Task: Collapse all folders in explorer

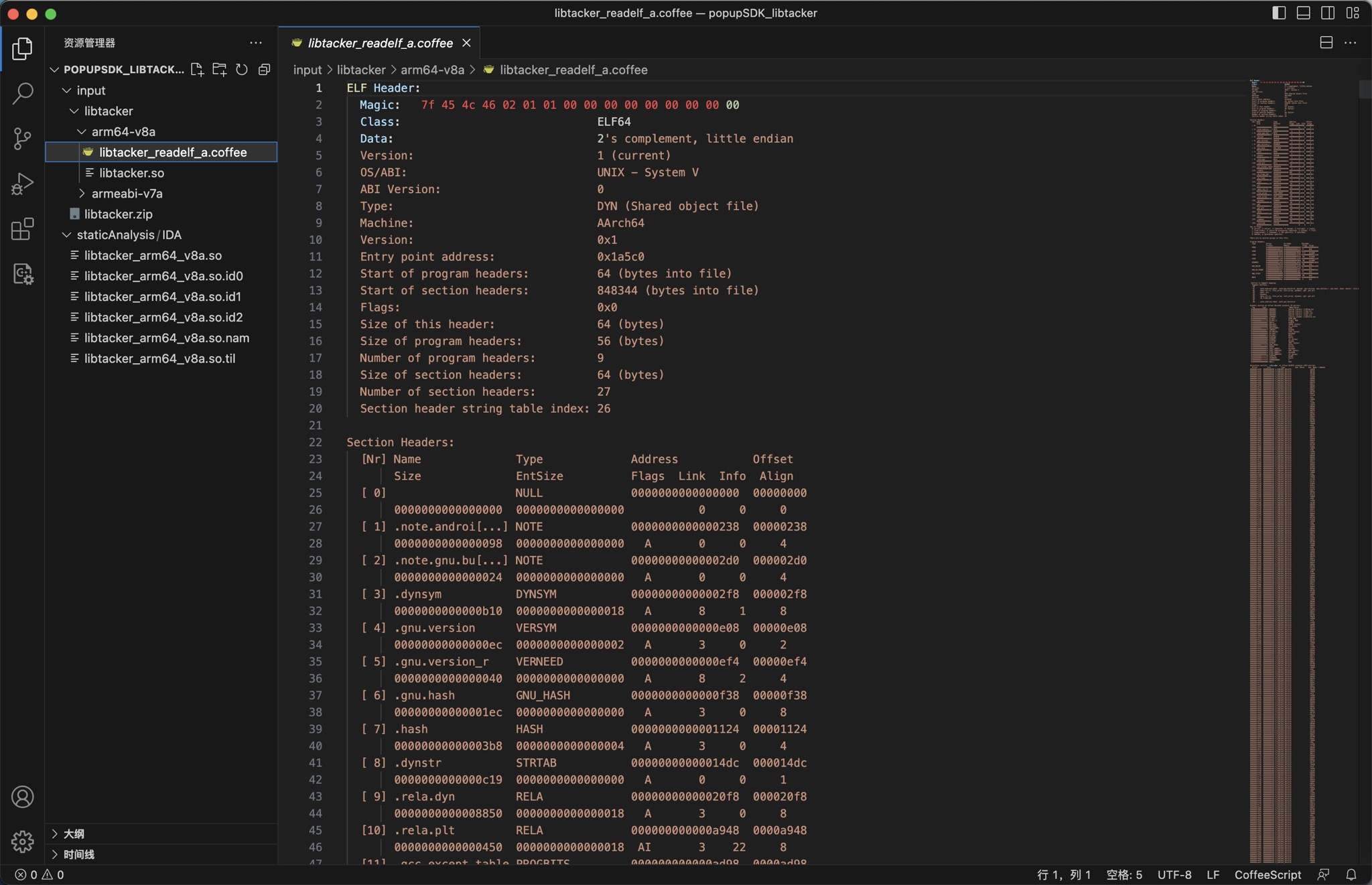Action: (264, 69)
